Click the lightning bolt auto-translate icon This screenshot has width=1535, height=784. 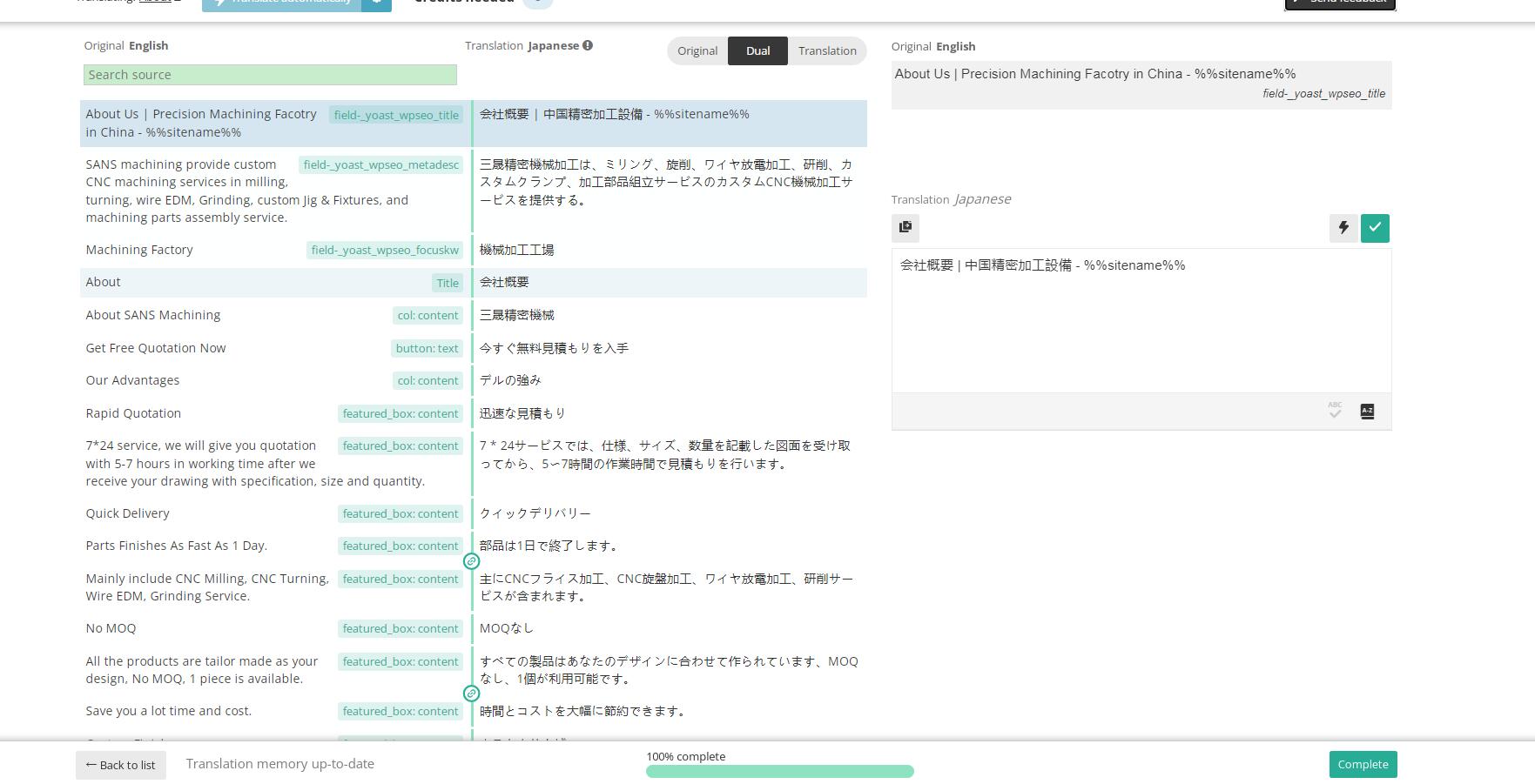(x=1343, y=227)
